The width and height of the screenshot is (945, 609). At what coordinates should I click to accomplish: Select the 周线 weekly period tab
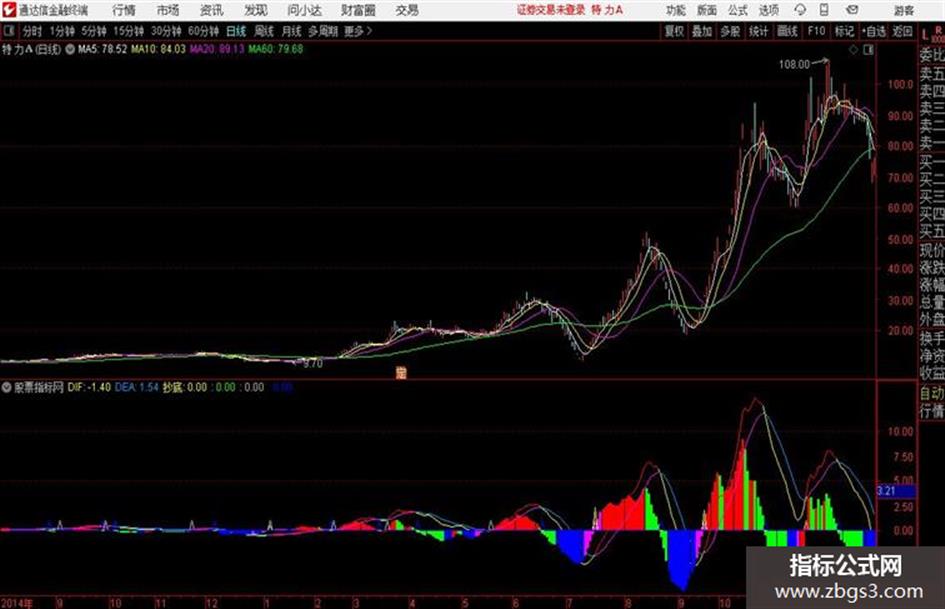point(264,31)
